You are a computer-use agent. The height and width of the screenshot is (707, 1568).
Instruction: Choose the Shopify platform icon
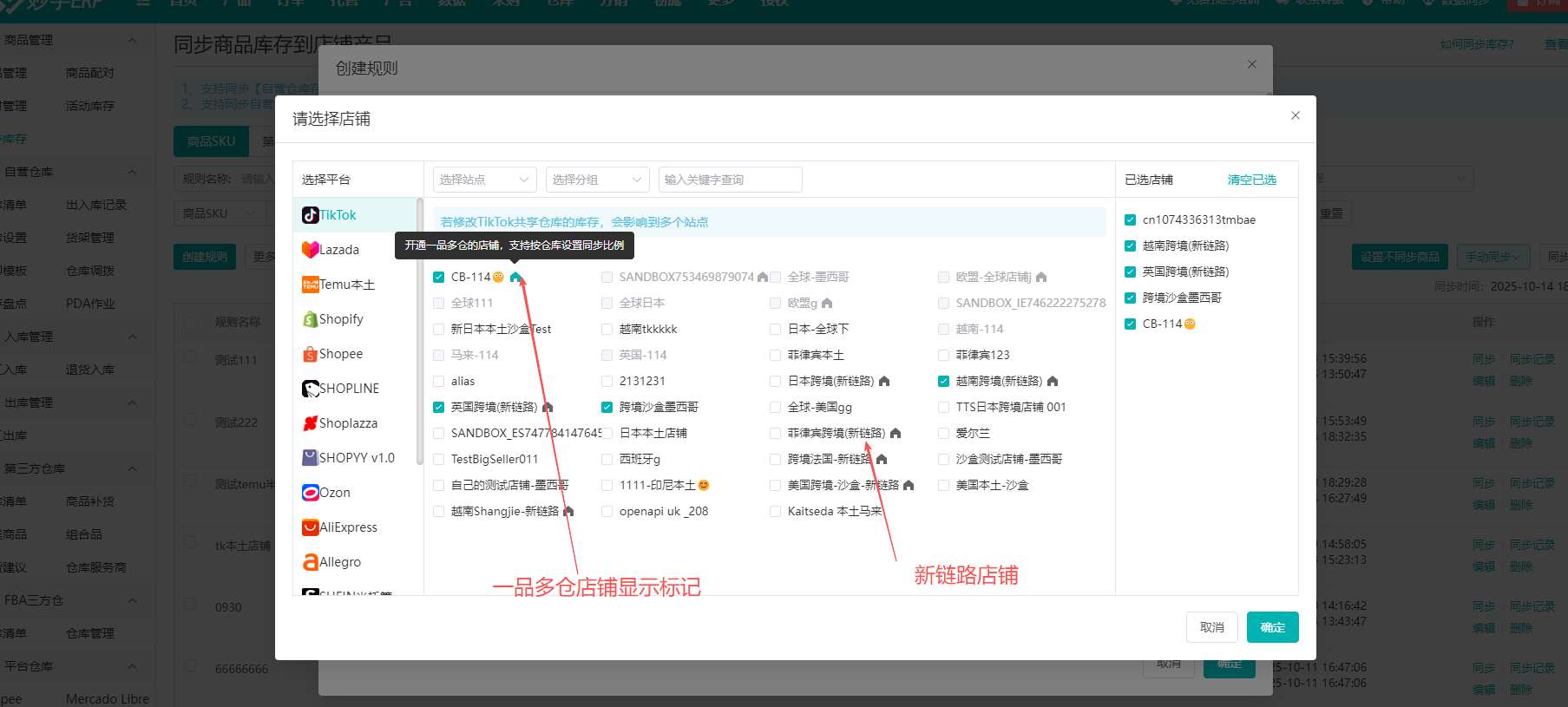pyautogui.click(x=310, y=319)
